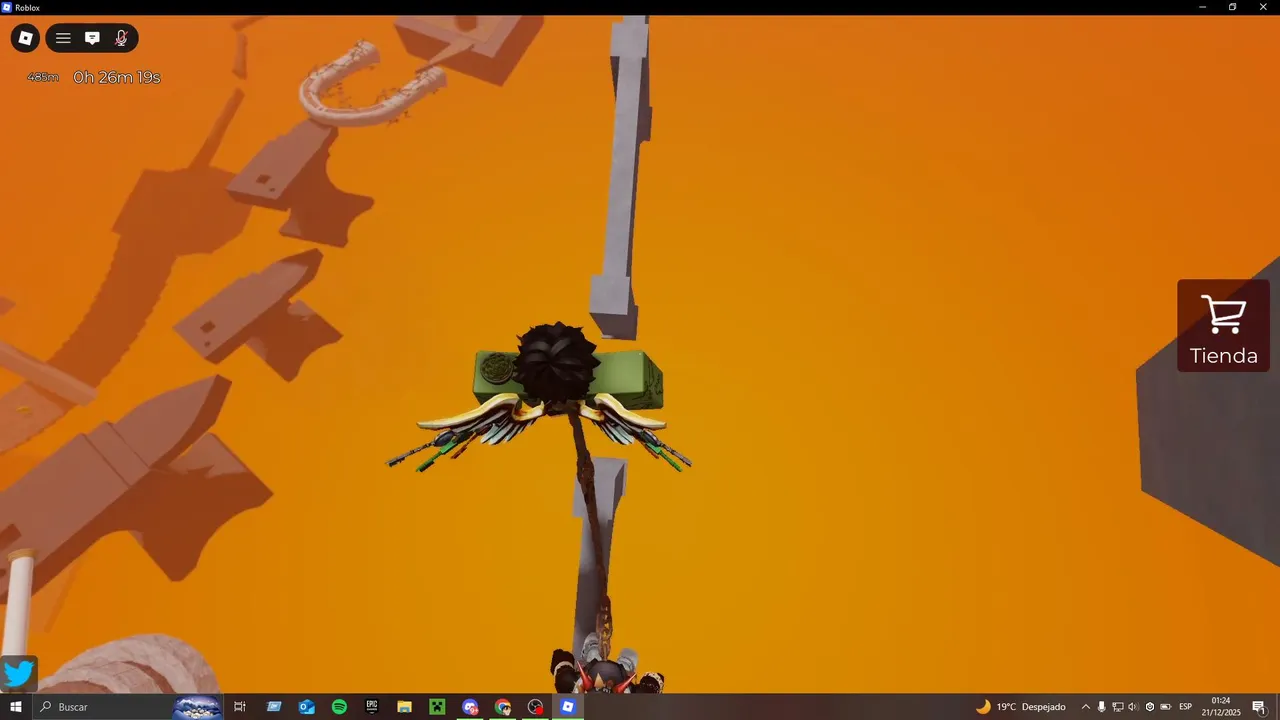1280x720 pixels.
Task: Toggle the muted microphone in Roblox
Action: 121,39
